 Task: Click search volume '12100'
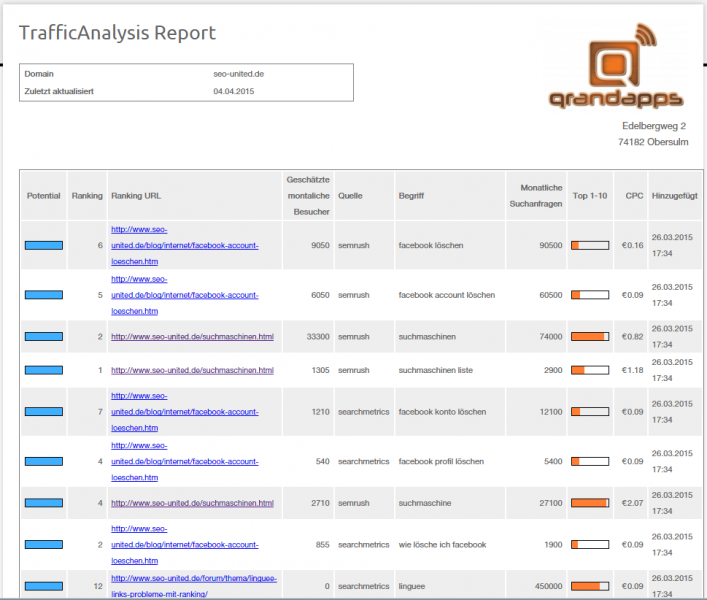pos(551,412)
